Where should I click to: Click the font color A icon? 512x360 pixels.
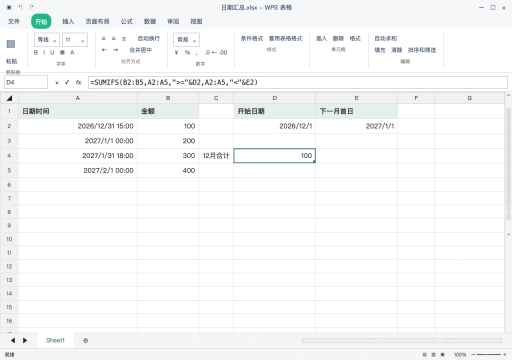click(x=72, y=52)
